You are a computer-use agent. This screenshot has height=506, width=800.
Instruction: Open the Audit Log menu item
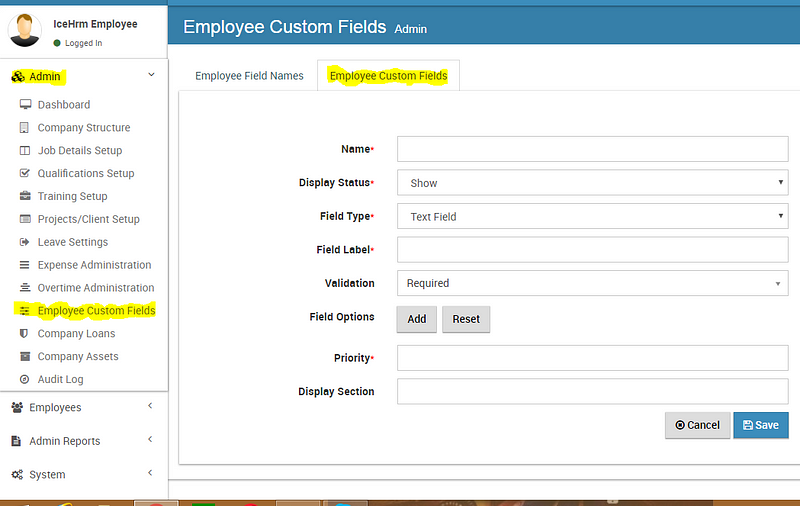(x=60, y=379)
